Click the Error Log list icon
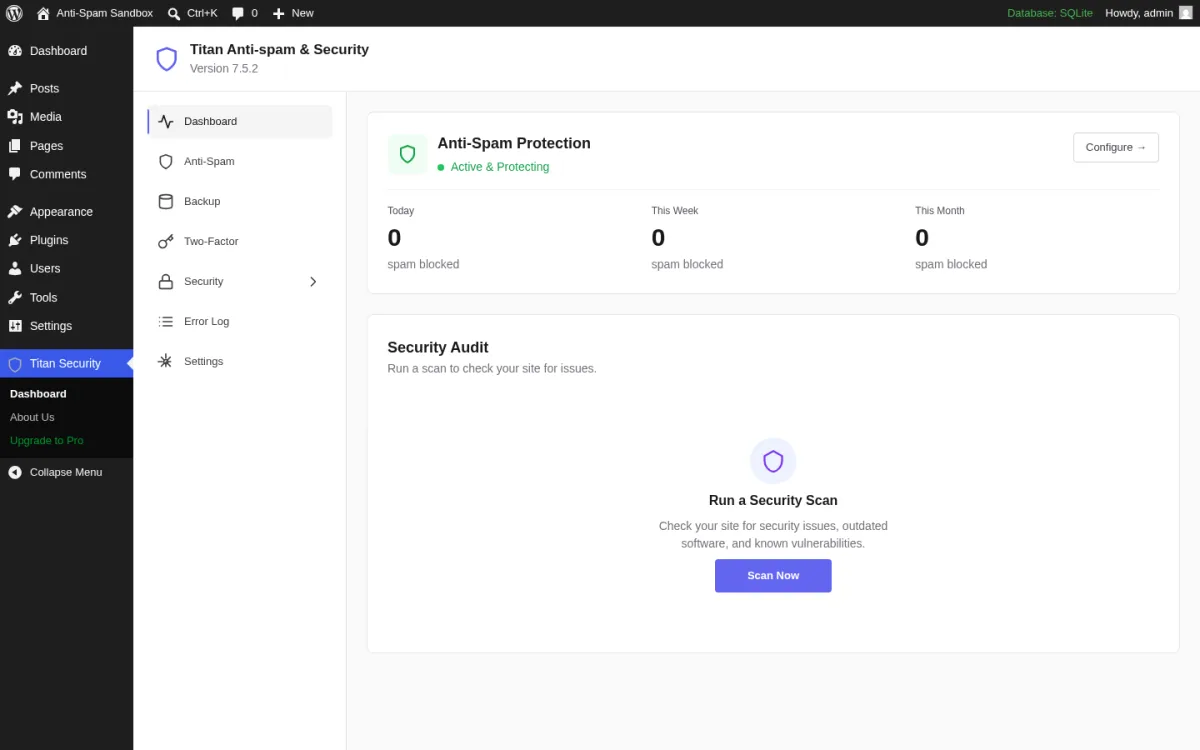This screenshot has width=1200, height=750. point(166,321)
